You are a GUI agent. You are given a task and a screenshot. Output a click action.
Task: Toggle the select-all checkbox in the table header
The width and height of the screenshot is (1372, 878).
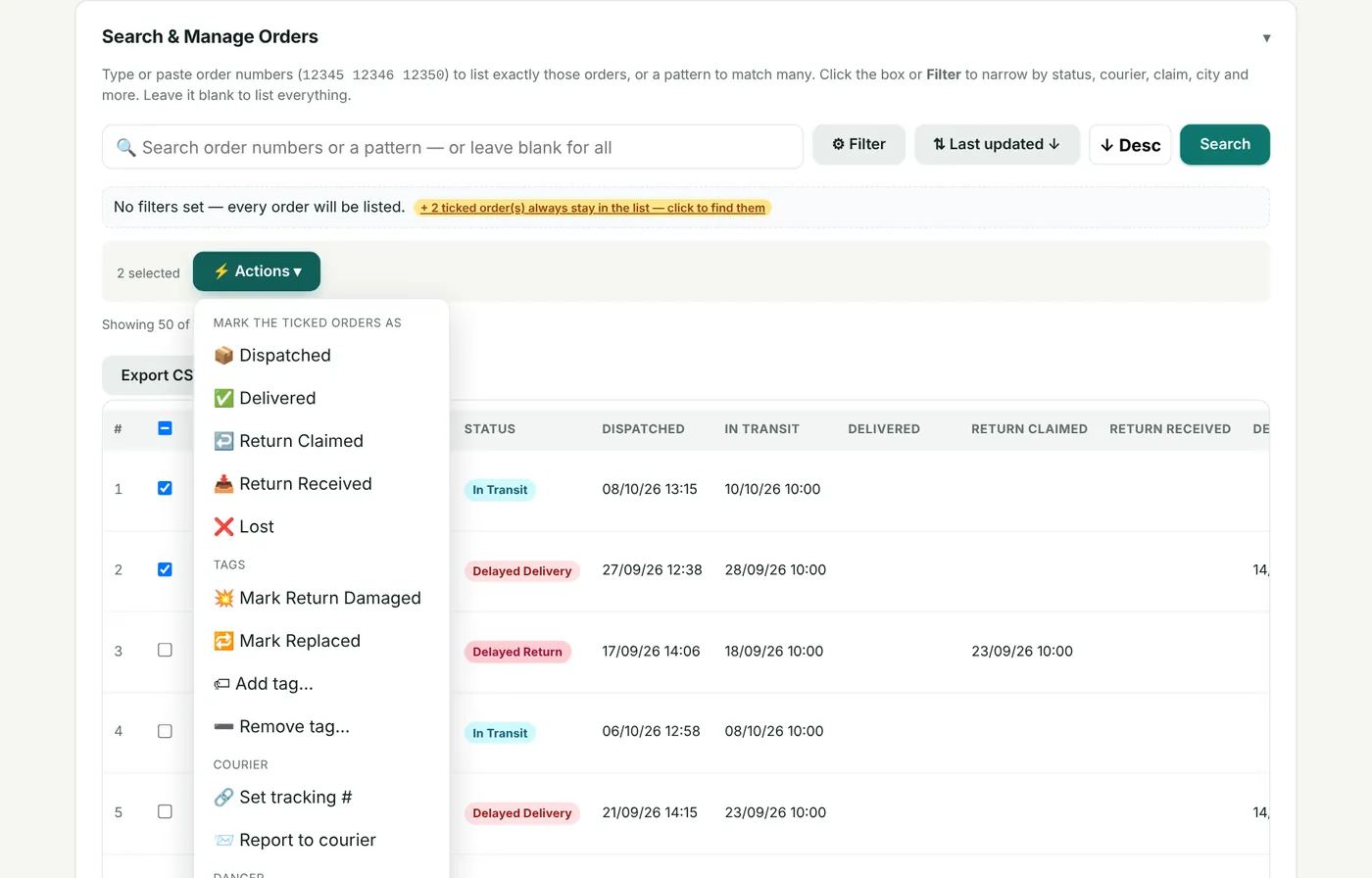165,428
